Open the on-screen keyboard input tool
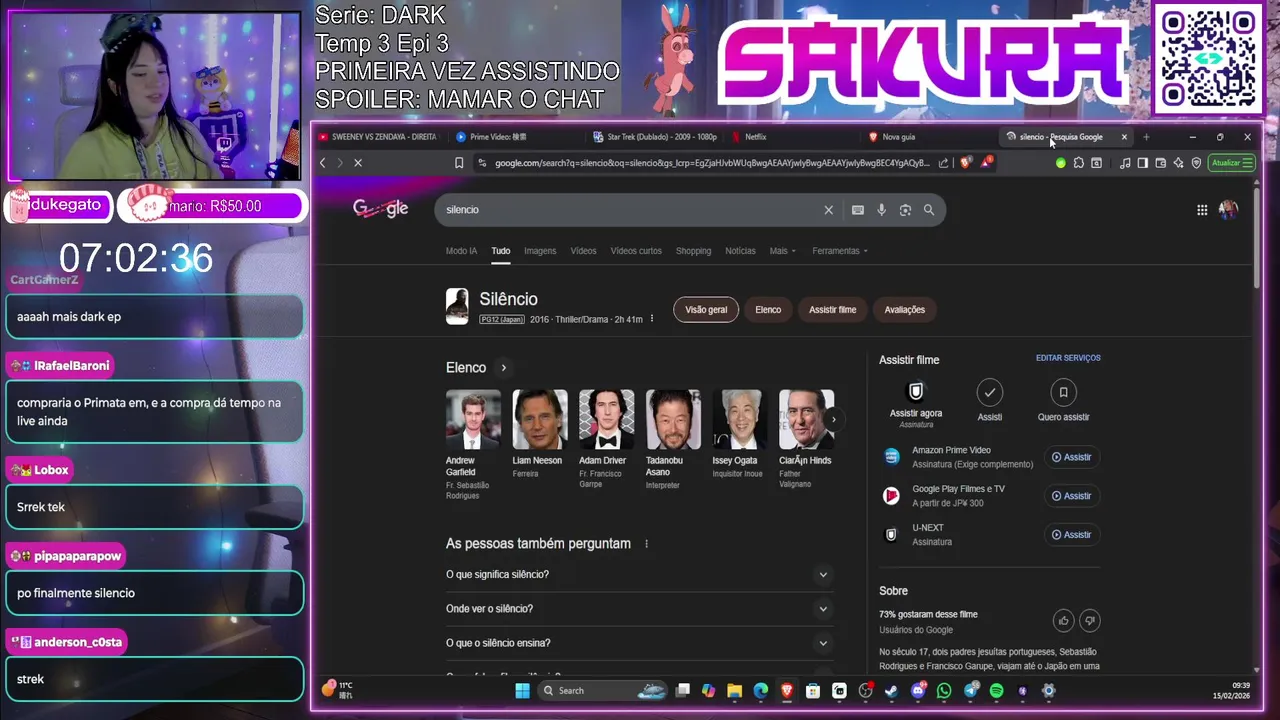This screenshot has height=720, width=1280. tap(857, 210)
